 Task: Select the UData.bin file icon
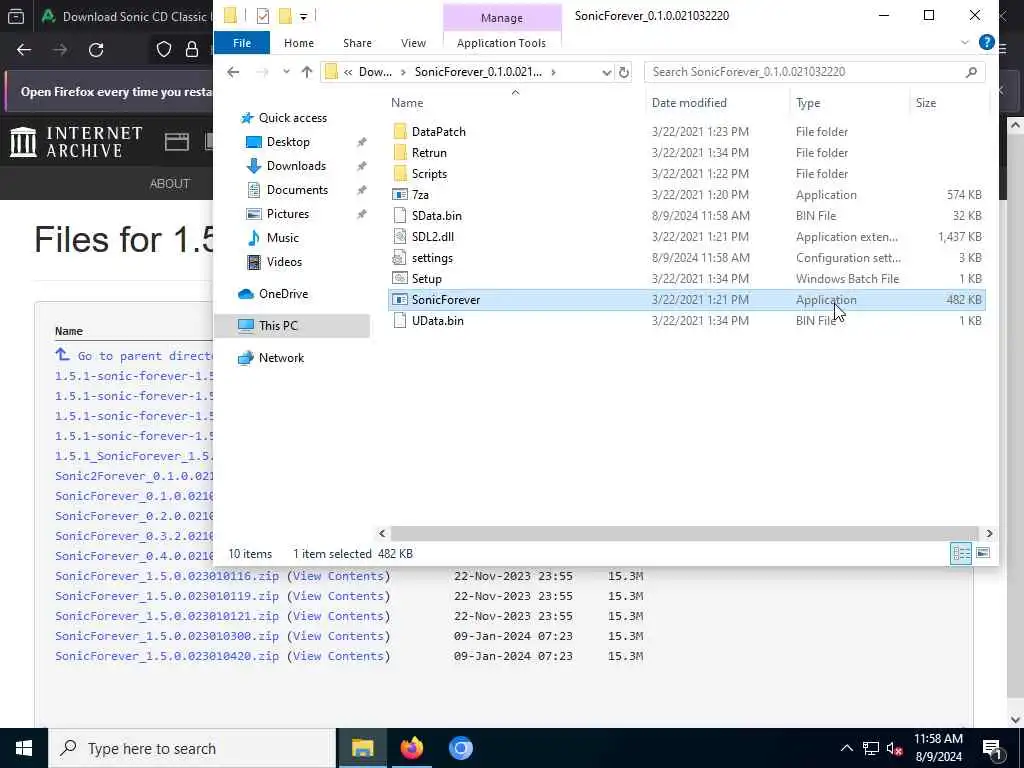400,321
